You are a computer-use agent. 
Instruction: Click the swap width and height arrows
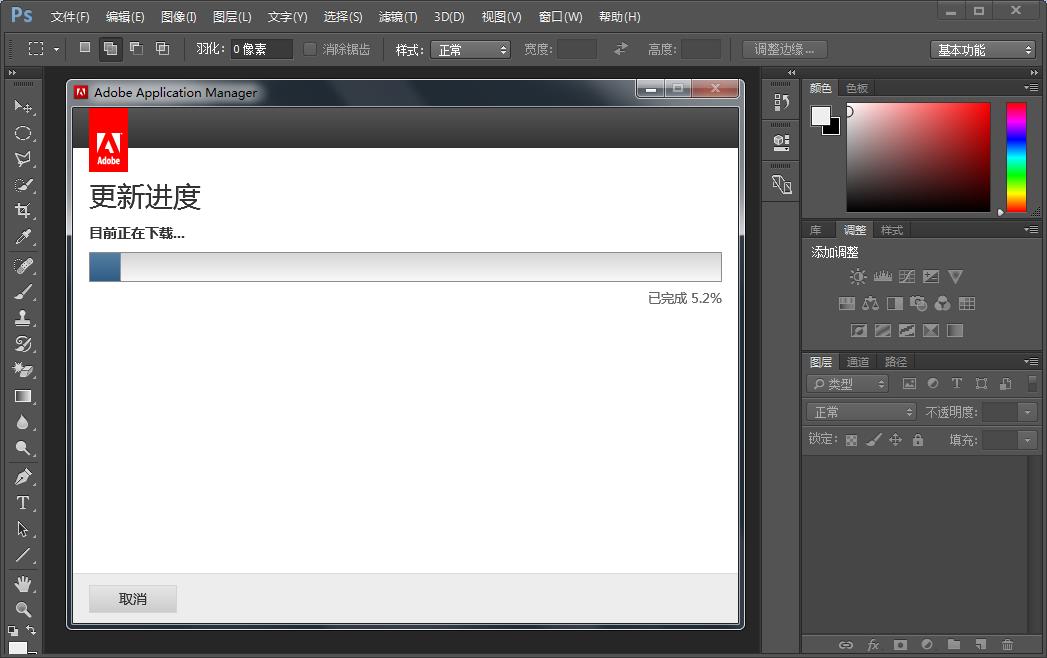[621, 49]
